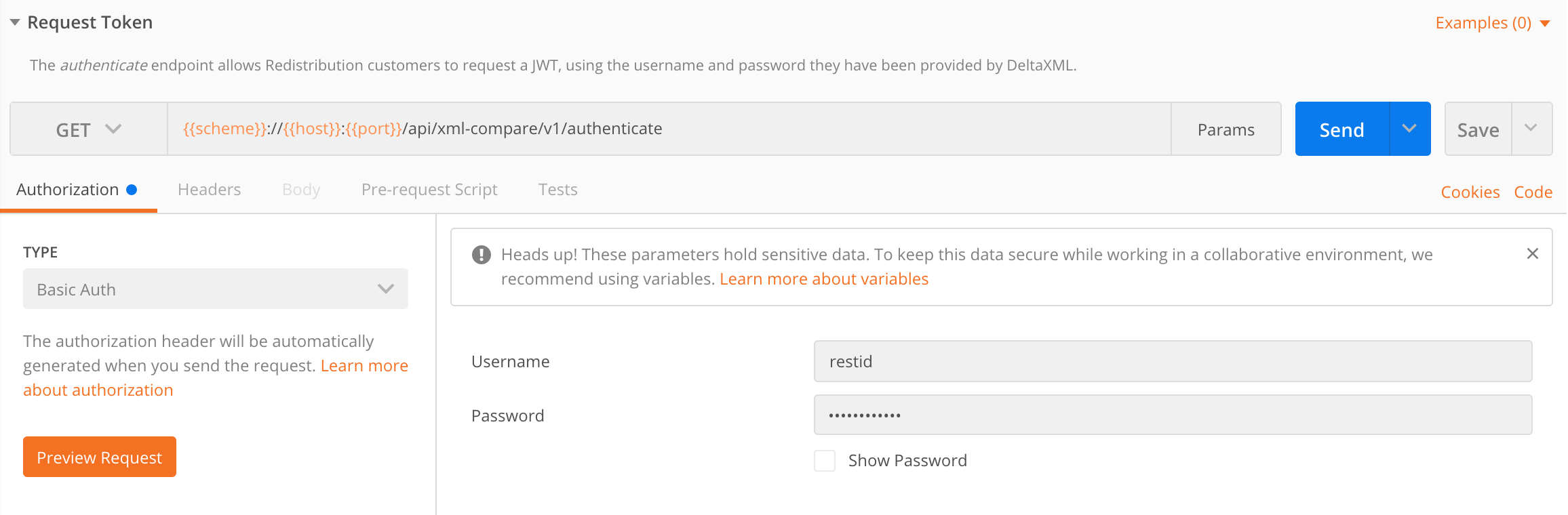Collapse the Request Token section triangle

[x=14, y=22]
